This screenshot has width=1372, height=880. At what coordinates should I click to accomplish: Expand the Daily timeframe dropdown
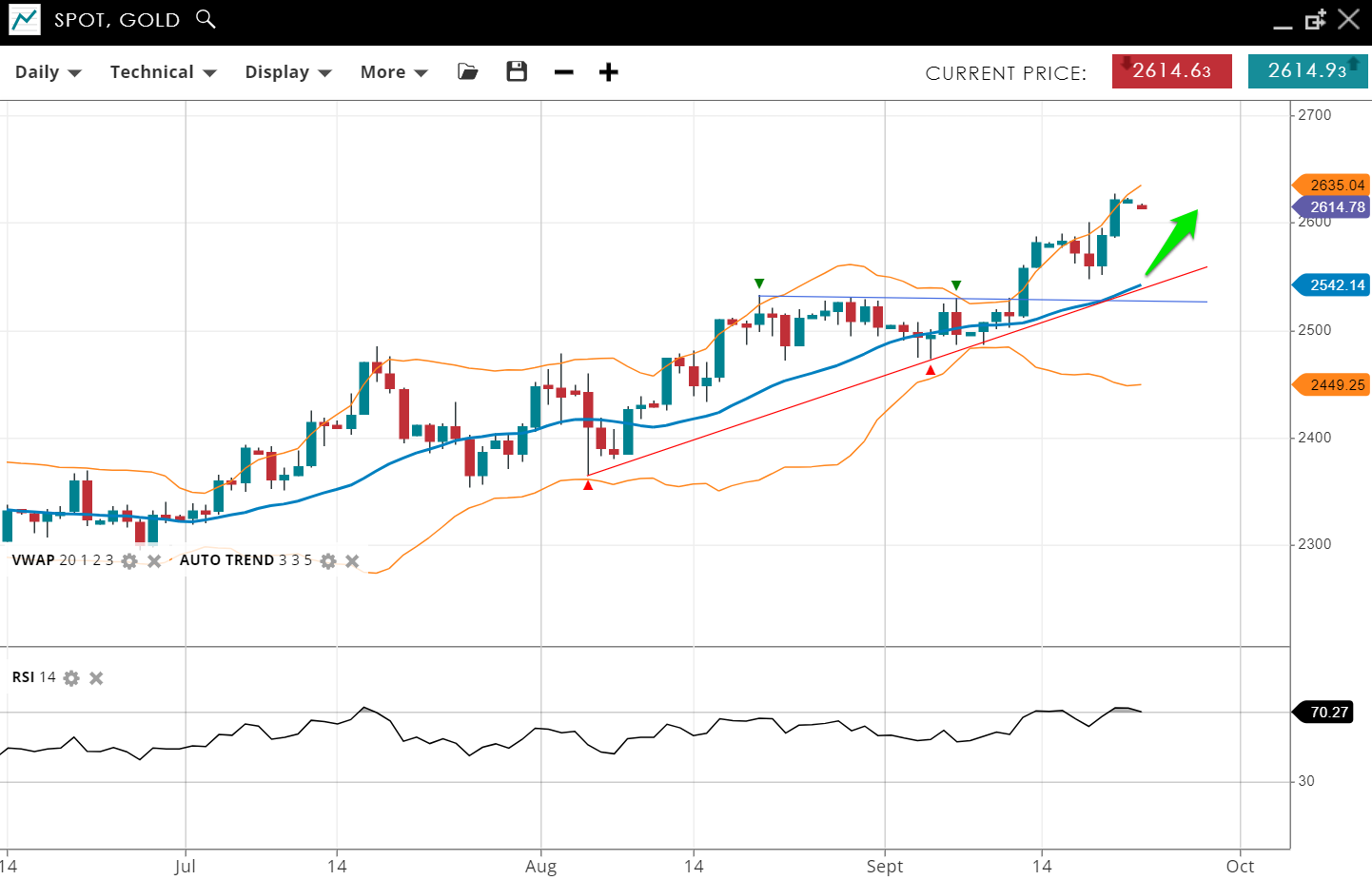click(48, 72)
